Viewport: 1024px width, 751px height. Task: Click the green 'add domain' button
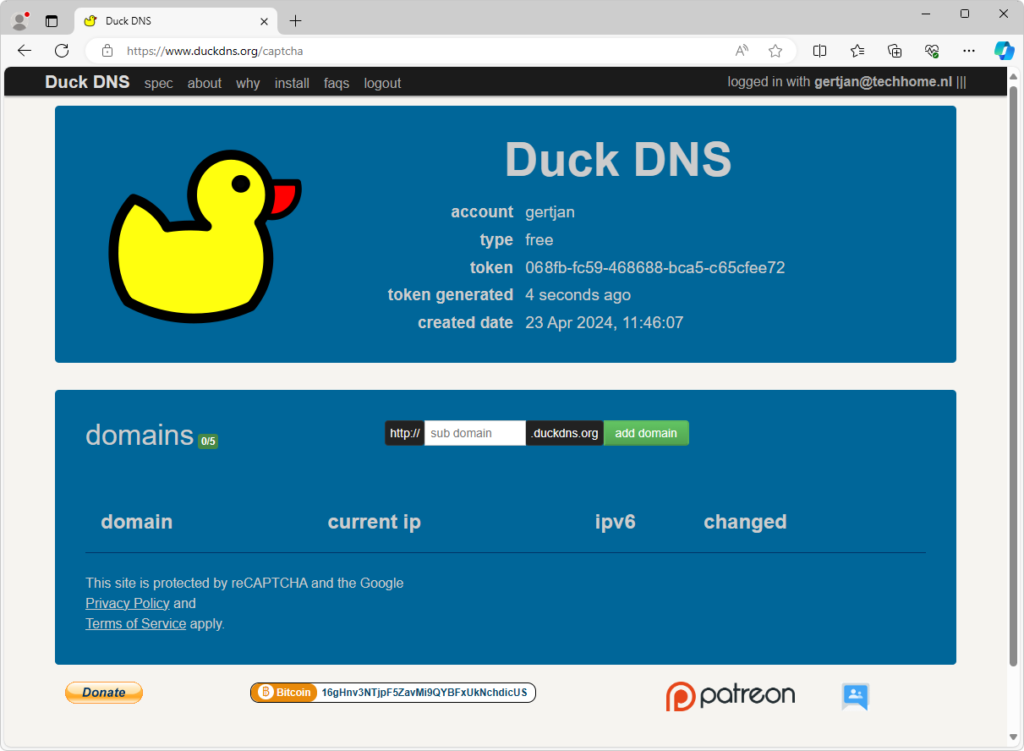click(645, 433)
